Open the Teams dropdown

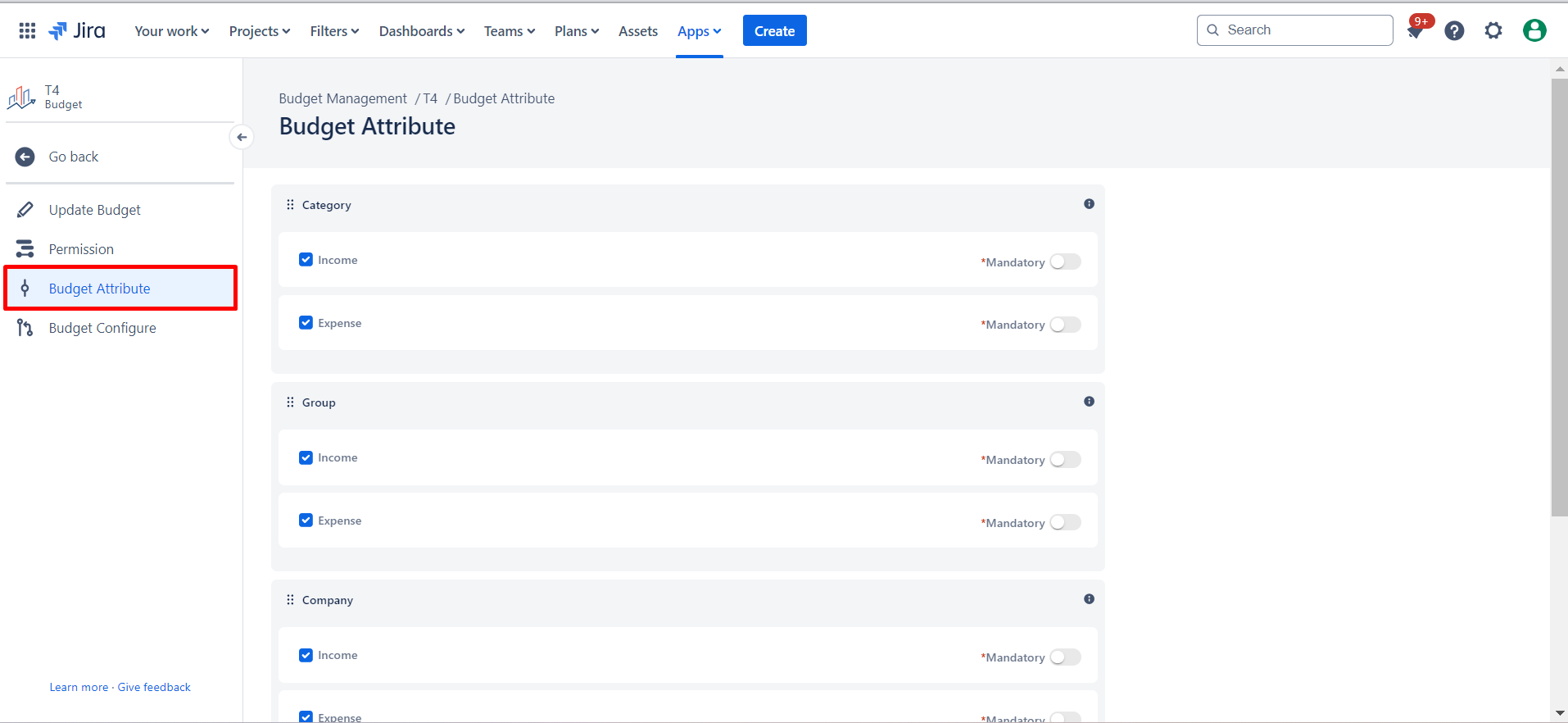[510, 31]
